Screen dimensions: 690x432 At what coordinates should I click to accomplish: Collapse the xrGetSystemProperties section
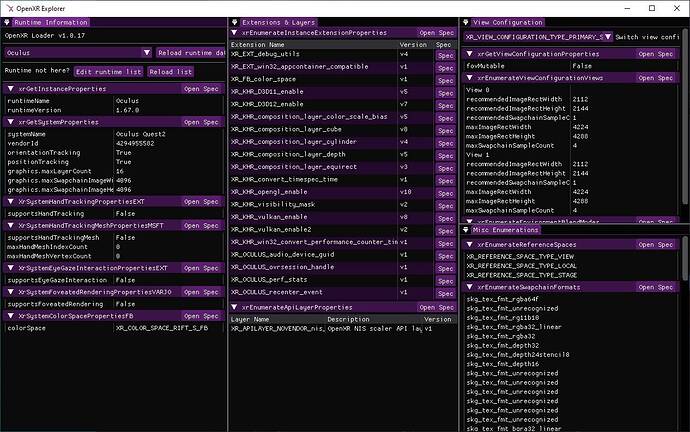point(11,122)
